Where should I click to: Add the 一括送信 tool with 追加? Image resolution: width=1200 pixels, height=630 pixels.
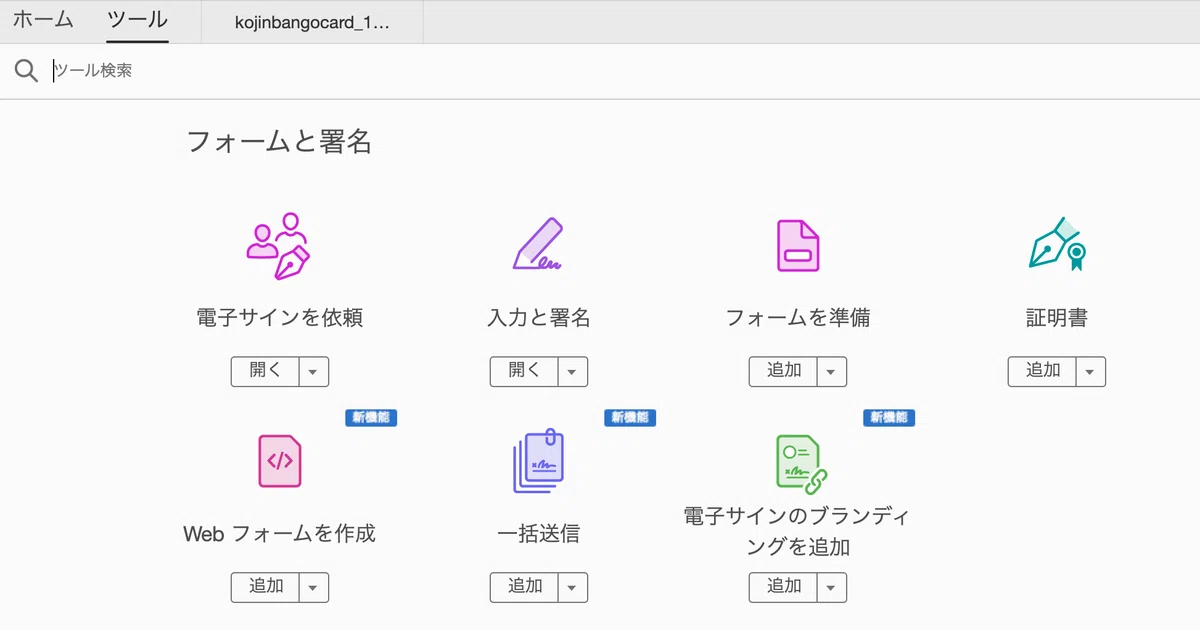(x=524, y=587)
